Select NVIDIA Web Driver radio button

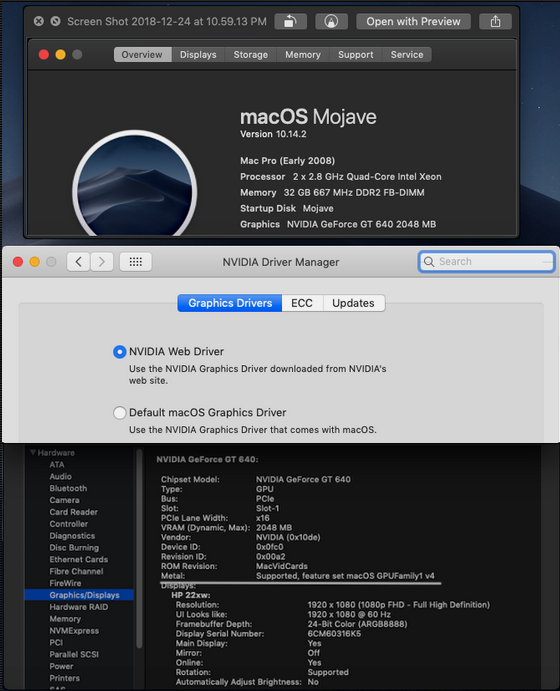click(119, 352)
